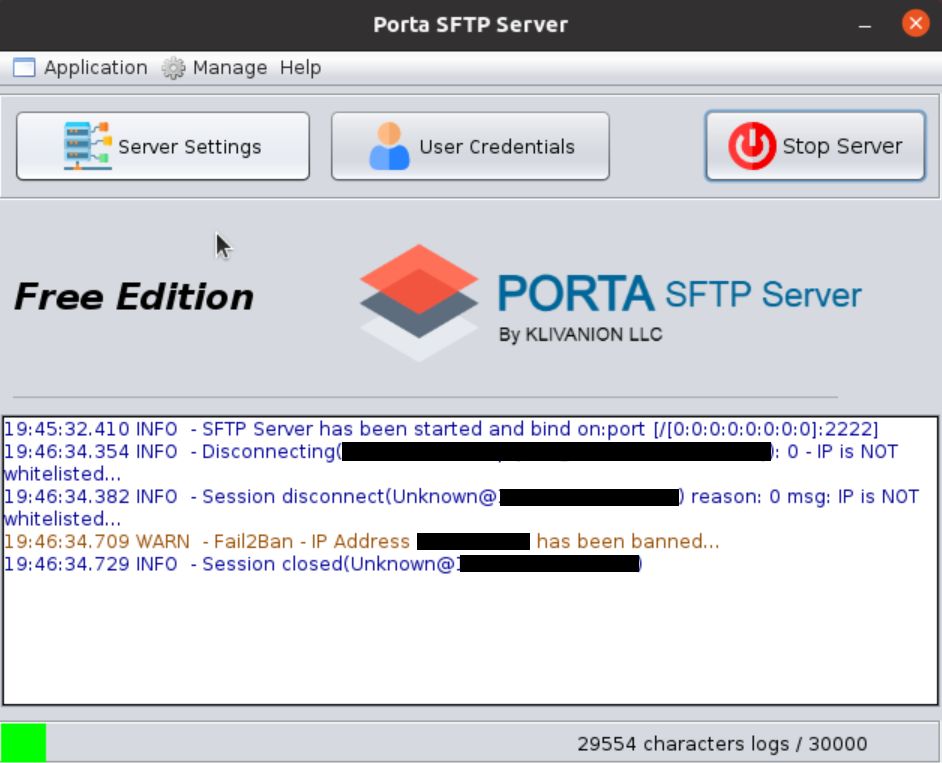Open Server Settings

point(163,145)
